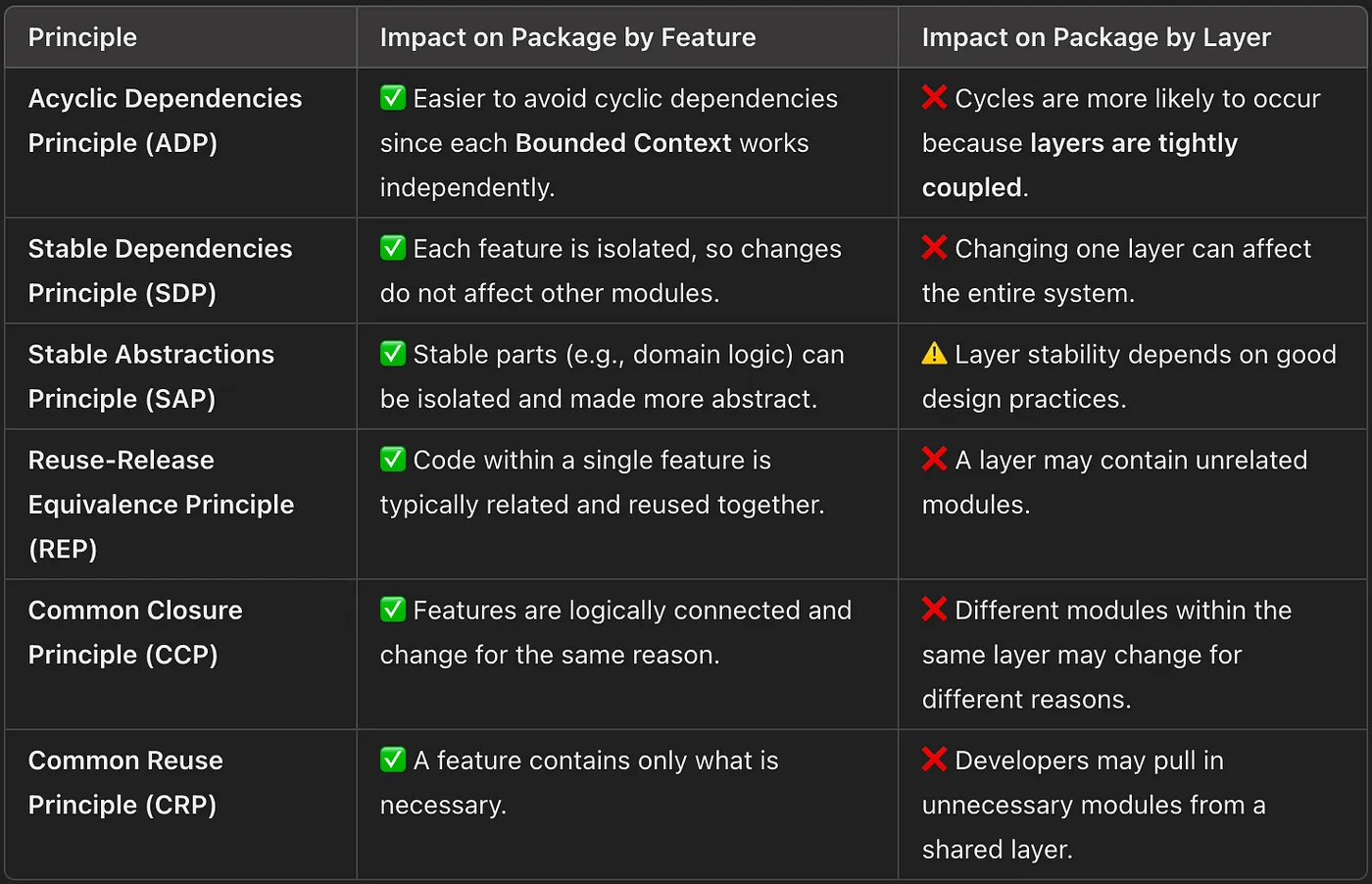
Task: Click 'Developers may pull in' cell text
Action: point(1089,761)
